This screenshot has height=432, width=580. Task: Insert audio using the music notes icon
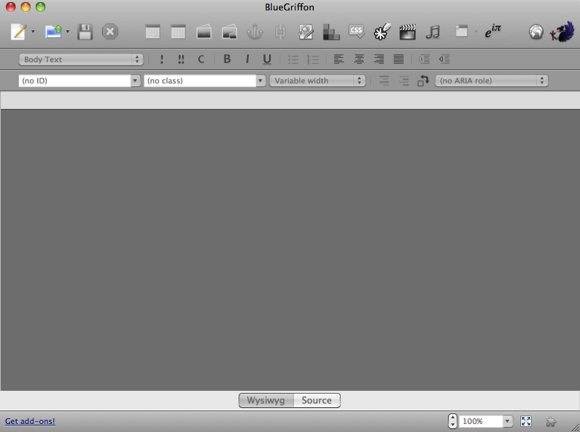click(x=433, y=32)
